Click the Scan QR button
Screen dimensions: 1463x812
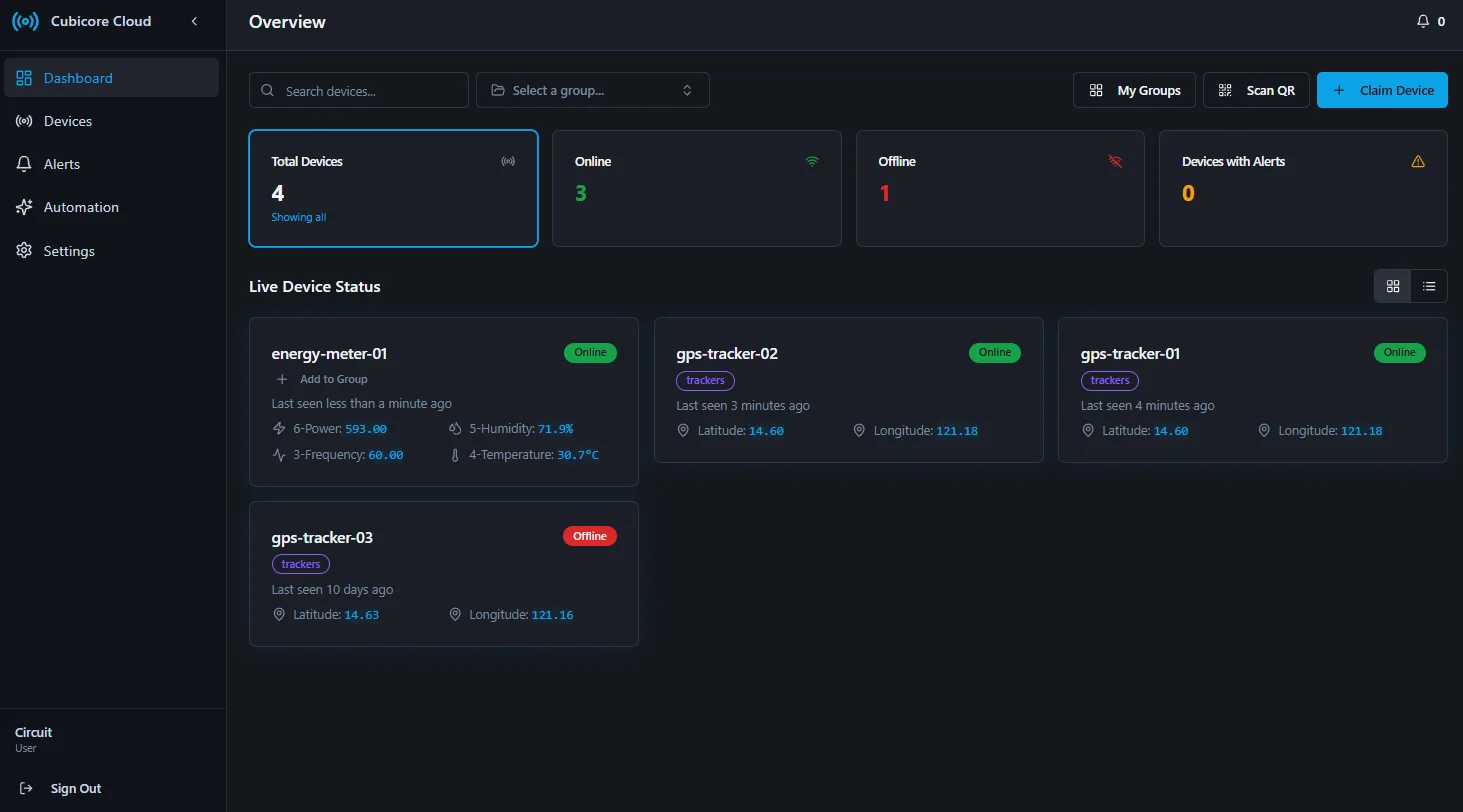1256,90
